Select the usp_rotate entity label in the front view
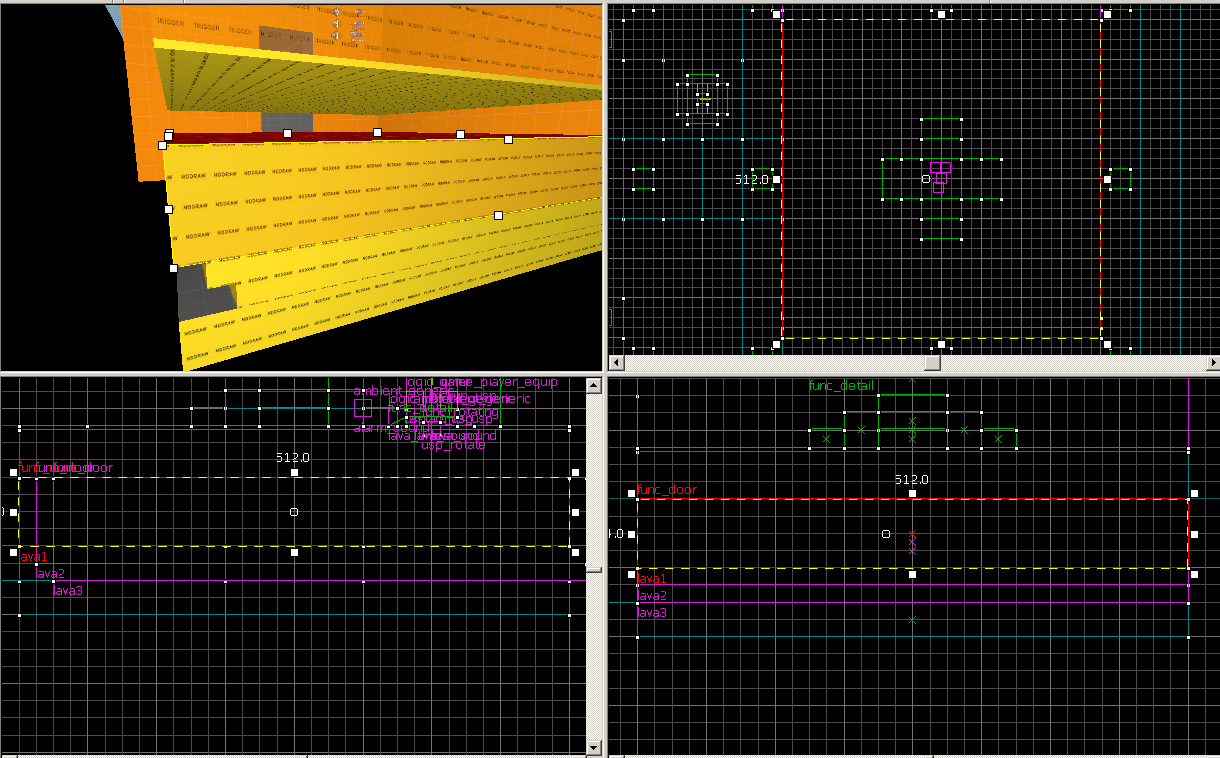Screen dimensions: 1220x758 [x=453, y=445]
